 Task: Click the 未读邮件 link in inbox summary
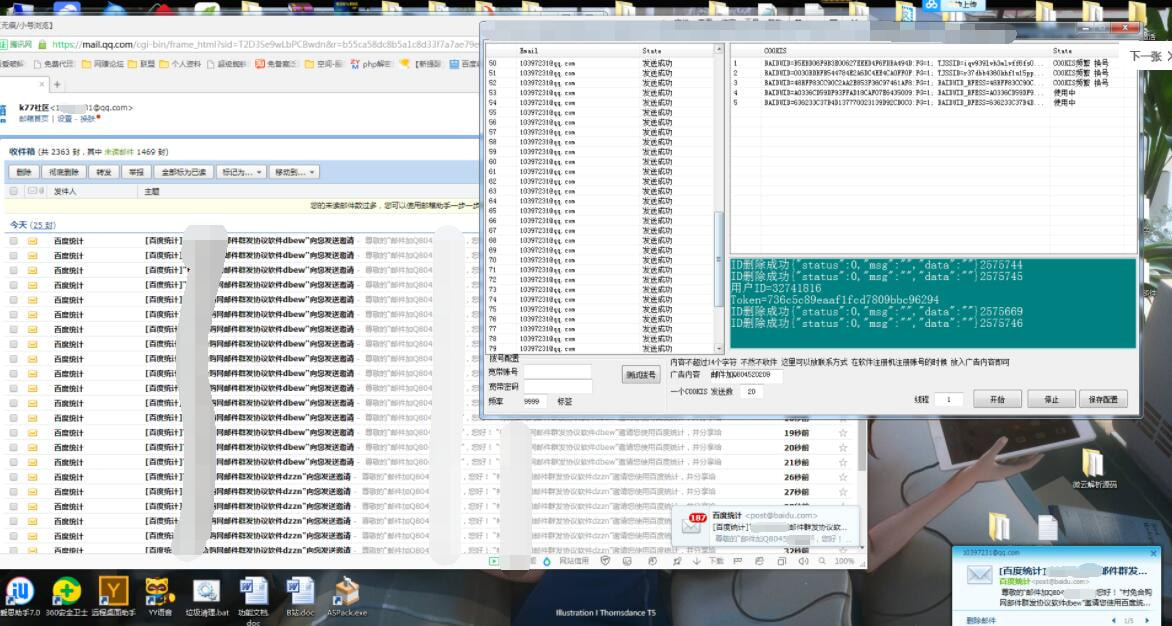120,152
